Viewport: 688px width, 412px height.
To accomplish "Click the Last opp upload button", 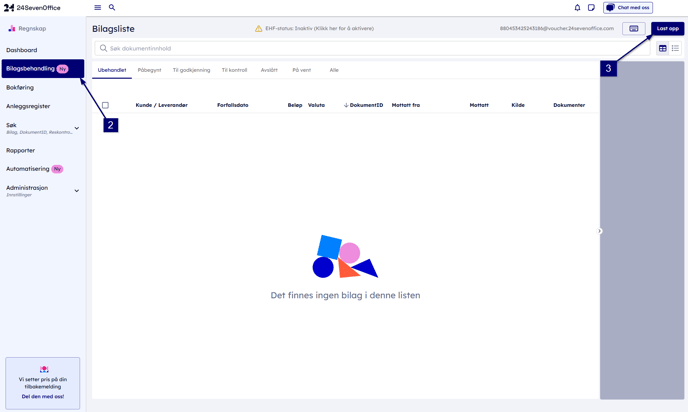I will (667, 29).
